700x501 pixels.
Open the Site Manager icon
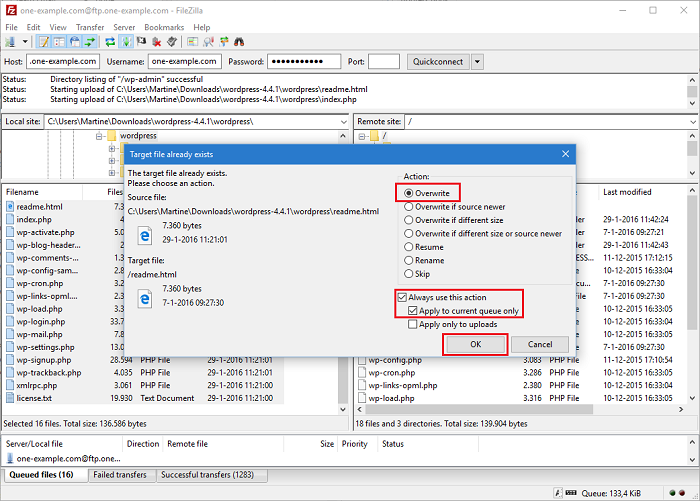tap(10, 42)
